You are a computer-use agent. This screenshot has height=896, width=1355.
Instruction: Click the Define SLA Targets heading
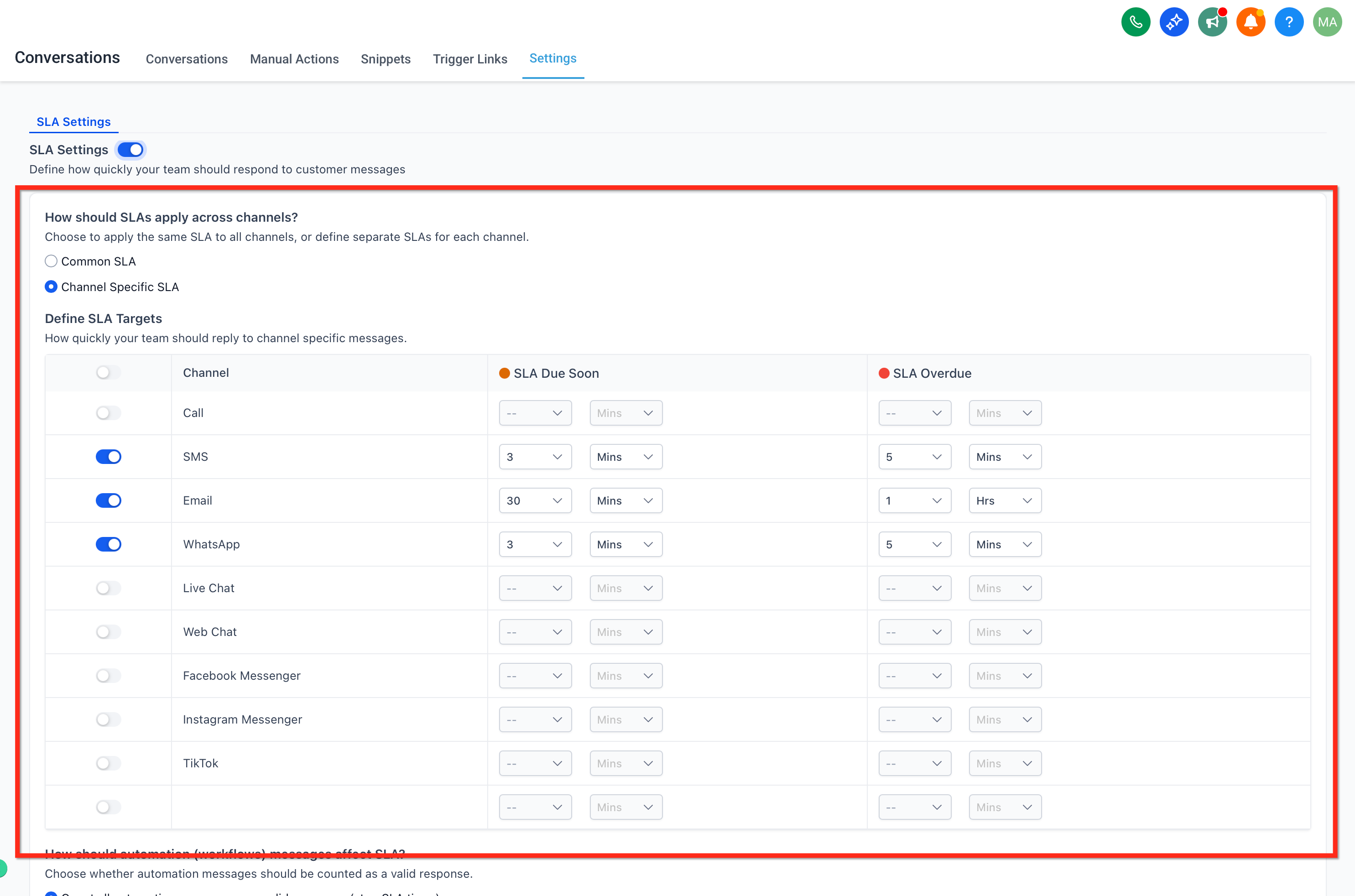click(104, 318)
